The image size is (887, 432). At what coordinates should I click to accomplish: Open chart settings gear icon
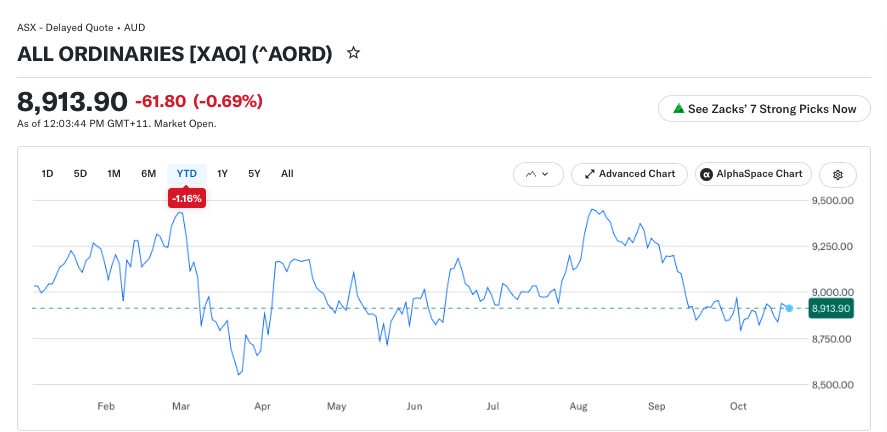[838, 174]
